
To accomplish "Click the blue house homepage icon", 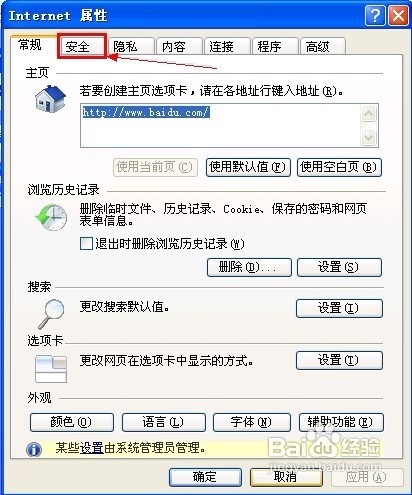I will [50, 99].
